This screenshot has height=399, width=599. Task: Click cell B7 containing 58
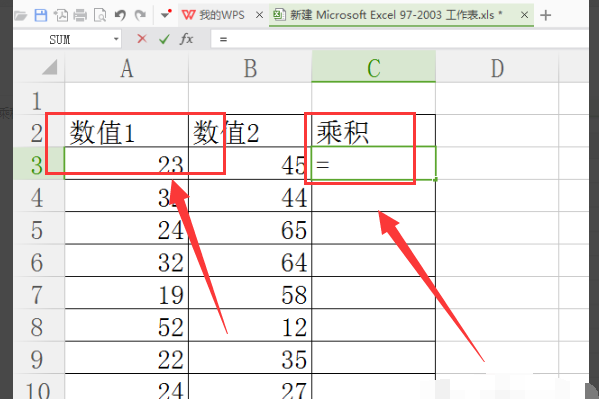pyautogui.click(x=250, y=293)
